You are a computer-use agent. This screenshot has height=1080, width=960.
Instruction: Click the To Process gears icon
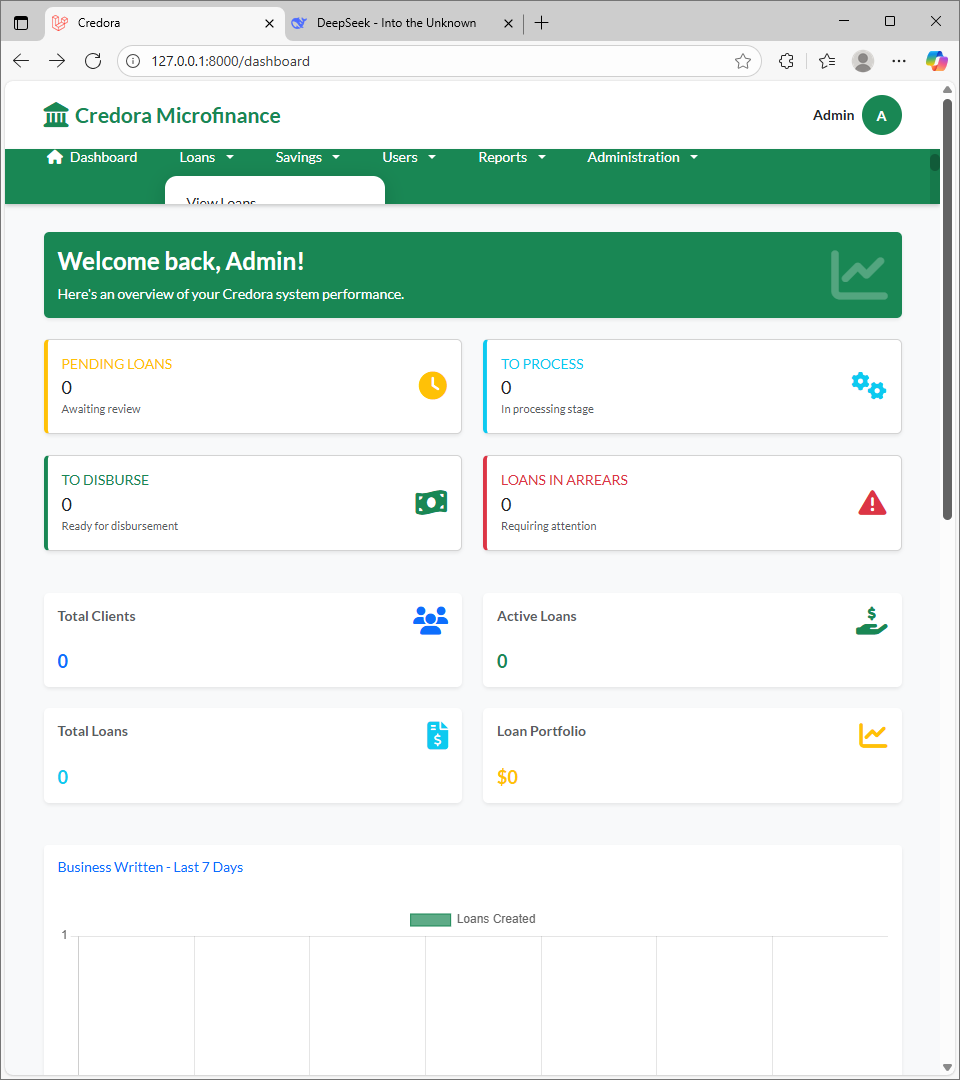(868, 385)
